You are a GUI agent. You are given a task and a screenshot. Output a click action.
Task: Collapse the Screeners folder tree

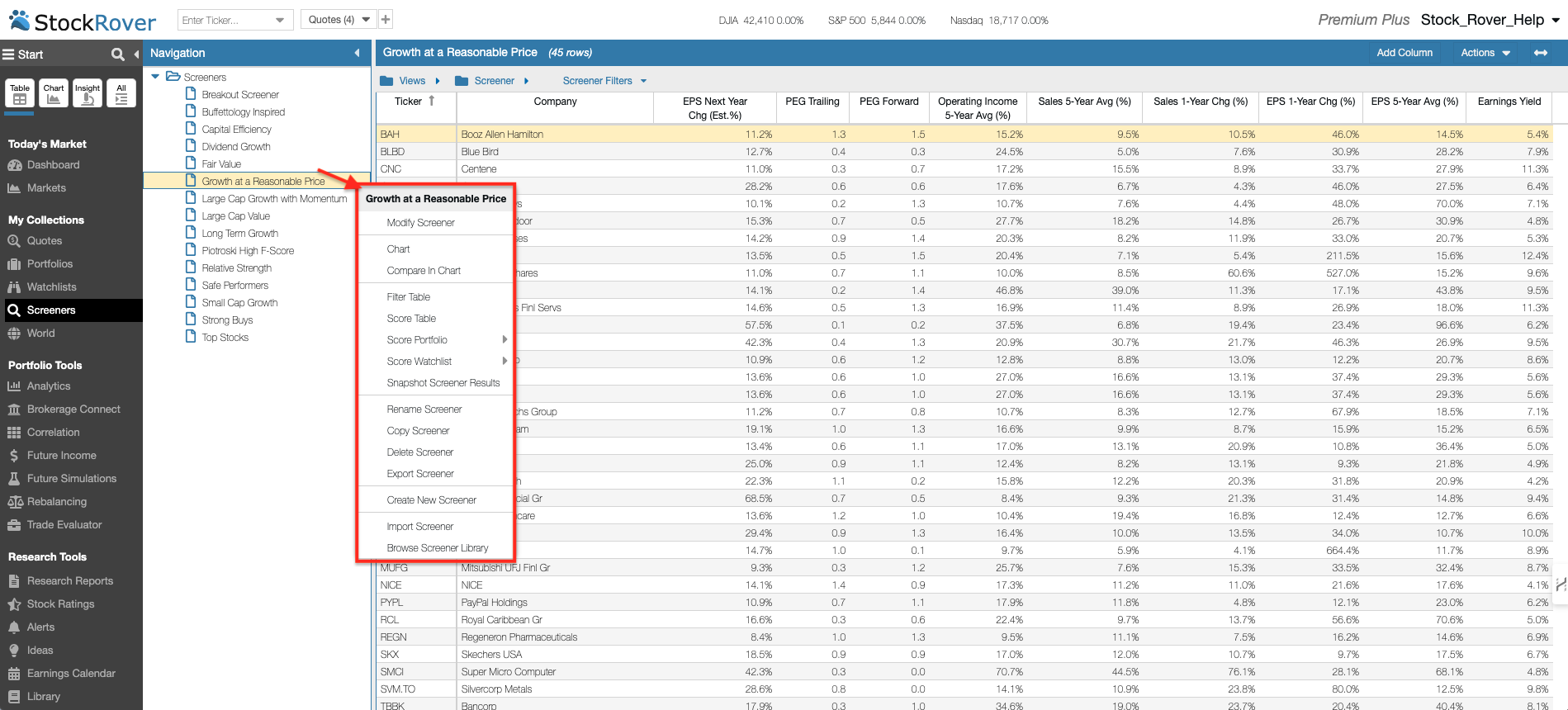(x=155, y=77)
